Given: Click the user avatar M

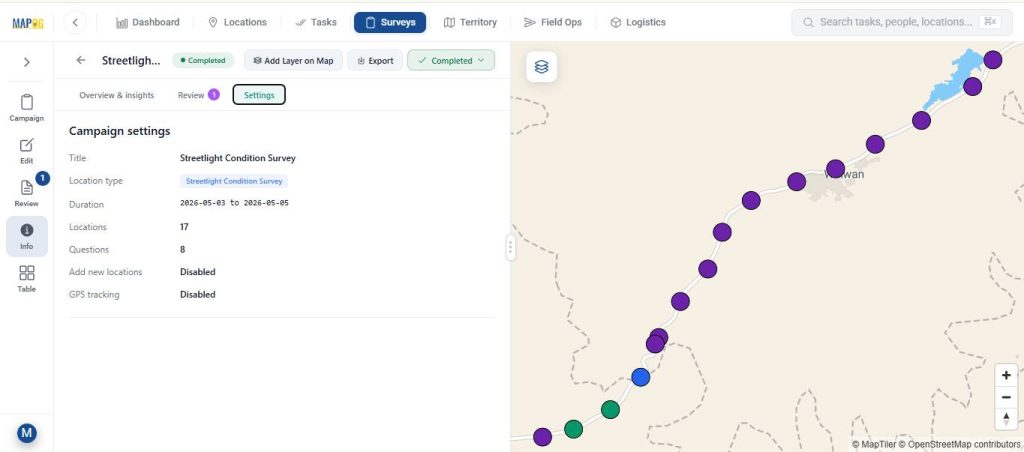Looking at the screenshot, I should (x=27, y=432).
